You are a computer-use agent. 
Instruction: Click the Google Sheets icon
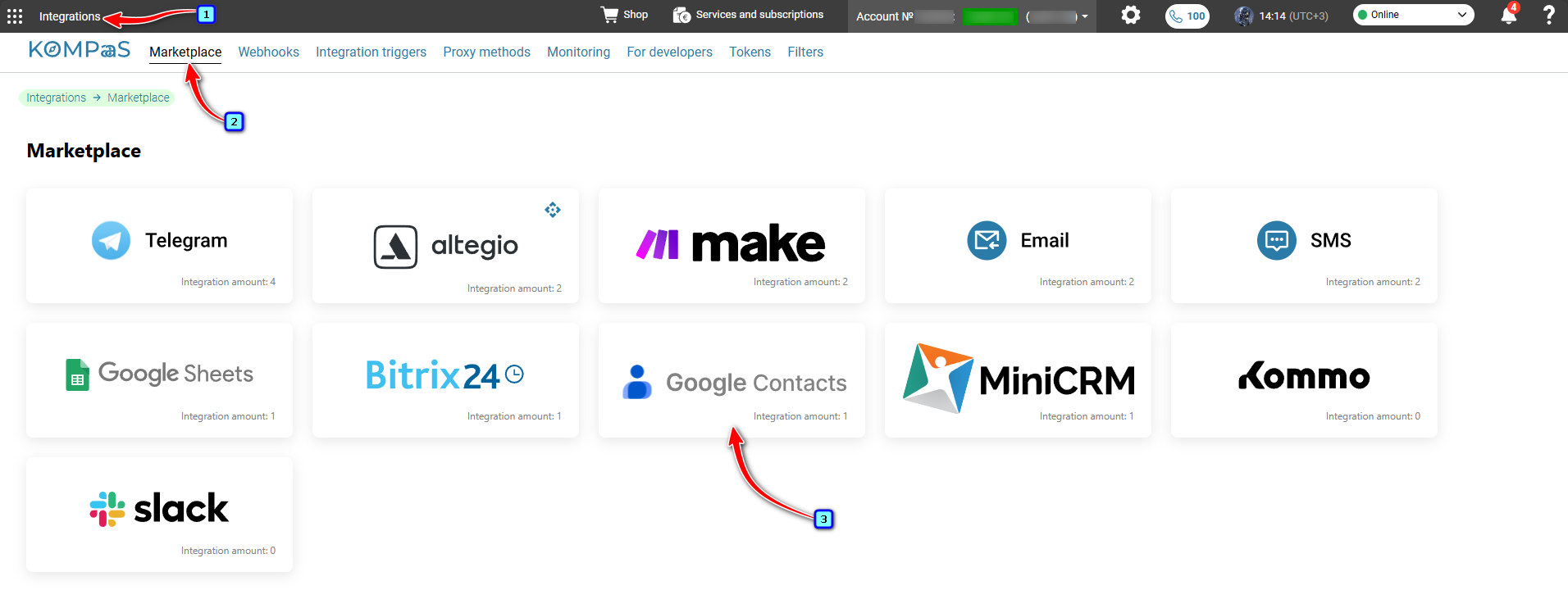click(77, 375)
